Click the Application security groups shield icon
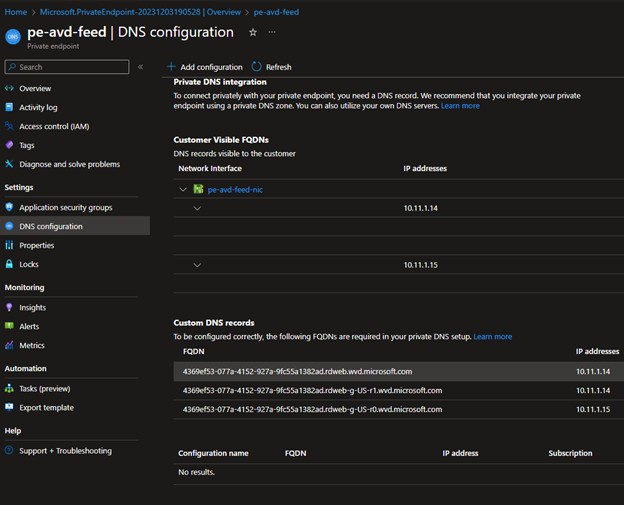The height and width of the screenshot is (505, 624). 9,207
